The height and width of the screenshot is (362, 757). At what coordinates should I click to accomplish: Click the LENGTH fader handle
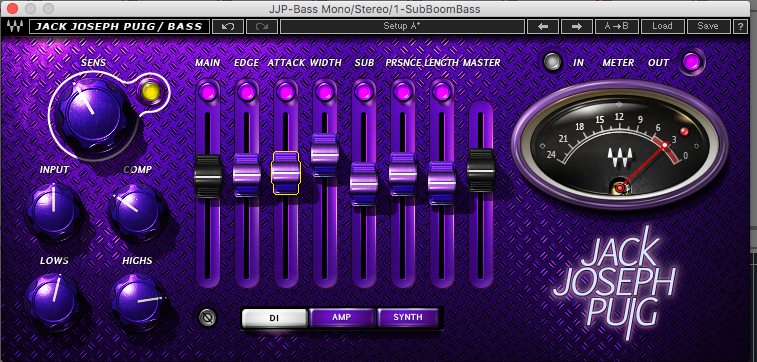click(x=442, y=182)
